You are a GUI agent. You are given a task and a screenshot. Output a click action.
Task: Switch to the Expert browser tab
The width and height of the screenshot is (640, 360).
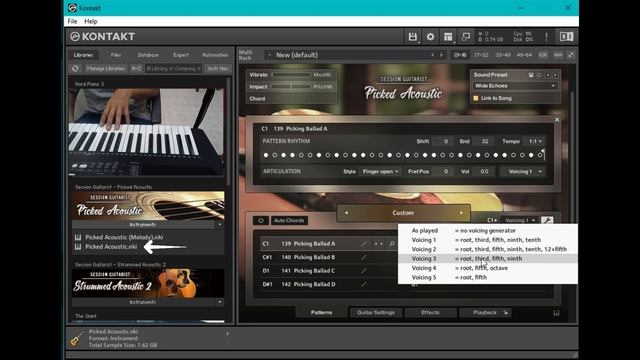[181, 55]
